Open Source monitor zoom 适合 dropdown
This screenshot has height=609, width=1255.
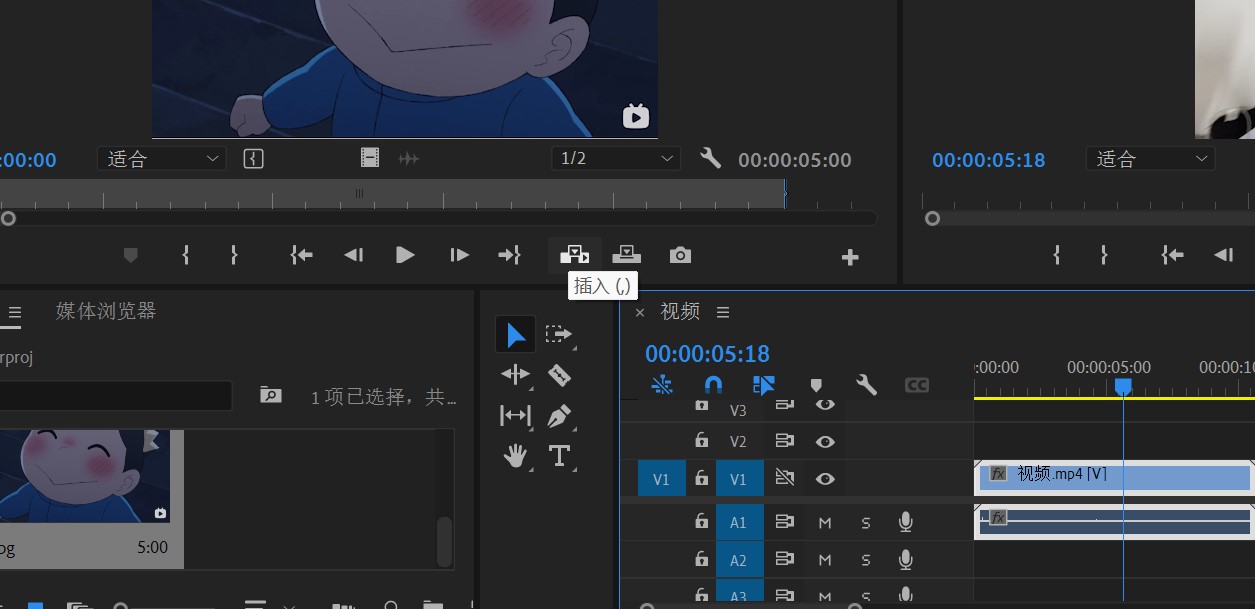pyautogui.click(x=162, y=158)
